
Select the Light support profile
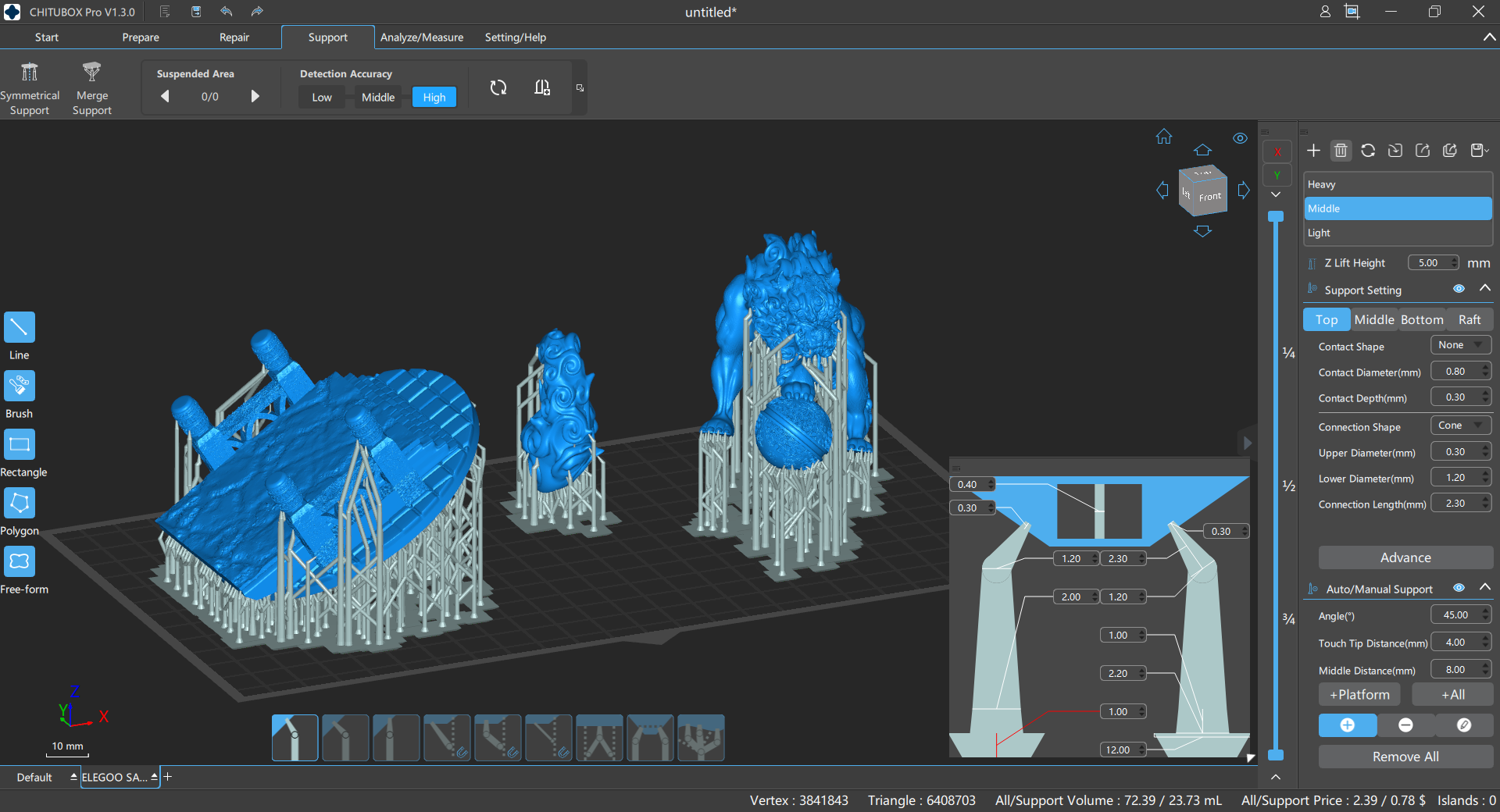[1398, 233]
